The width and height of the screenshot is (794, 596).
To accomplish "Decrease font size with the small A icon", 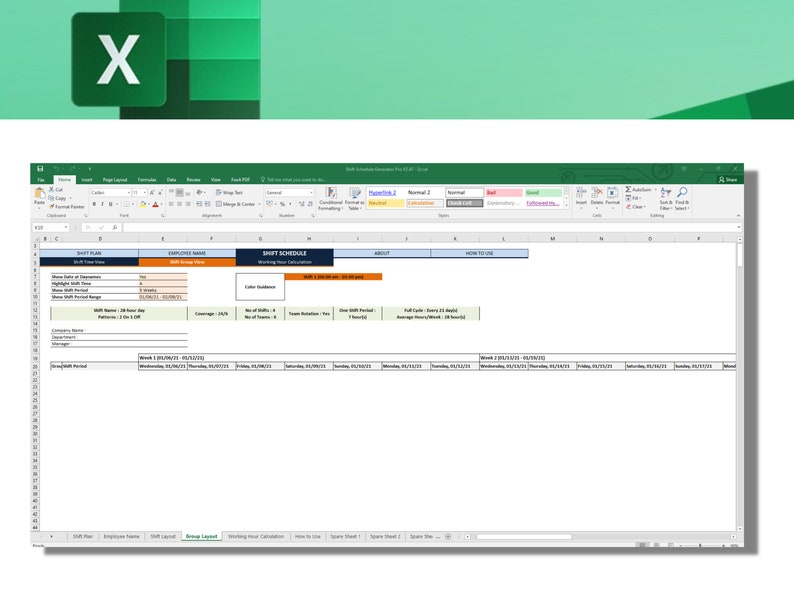I will tap(160, 193).
